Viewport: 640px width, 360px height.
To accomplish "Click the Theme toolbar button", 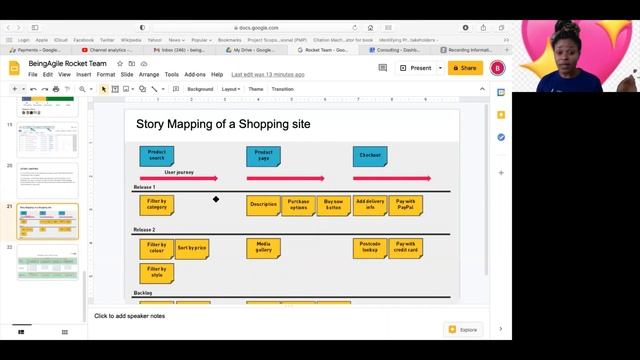I will point(256,89).
